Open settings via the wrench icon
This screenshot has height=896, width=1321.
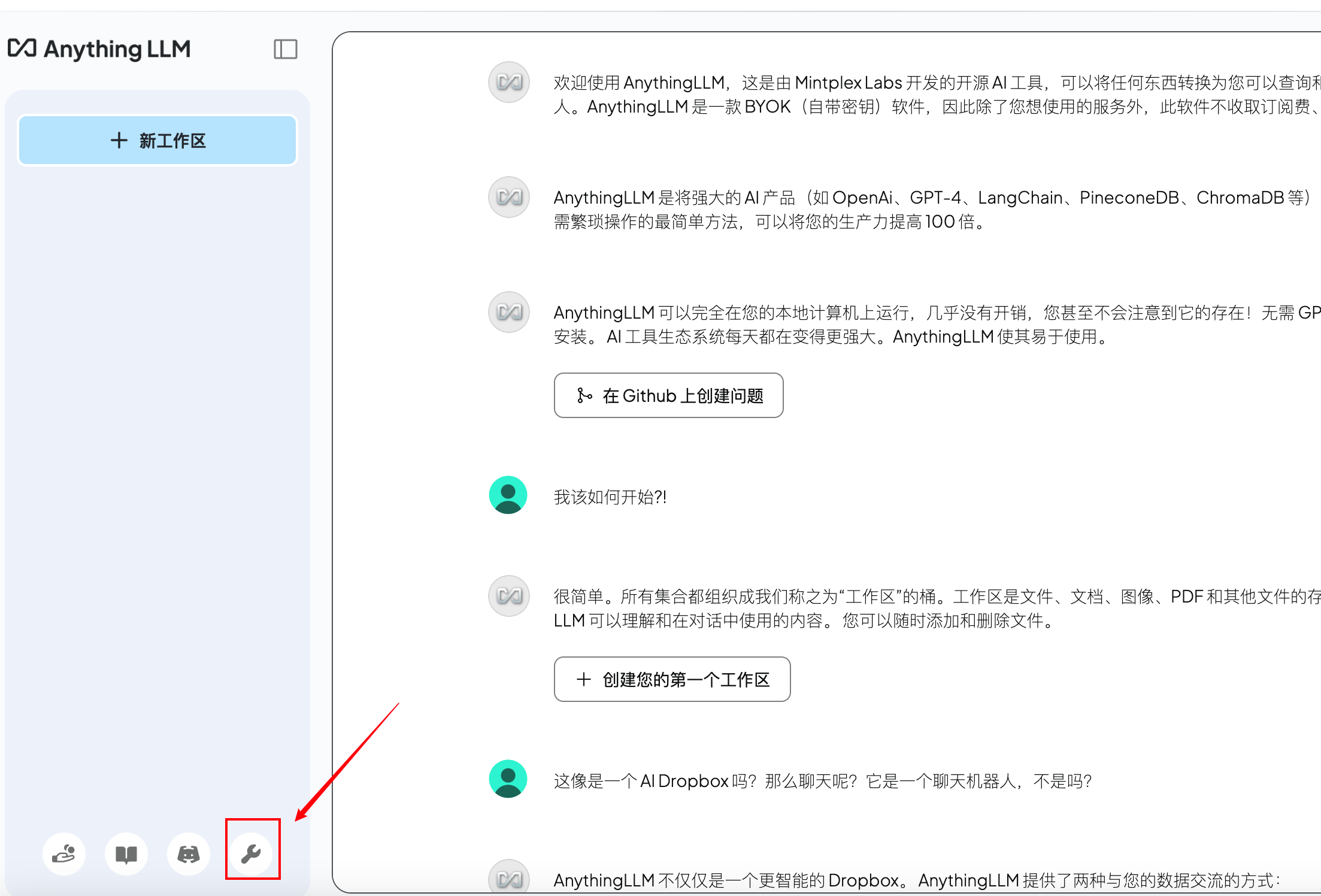coord(251,853)
